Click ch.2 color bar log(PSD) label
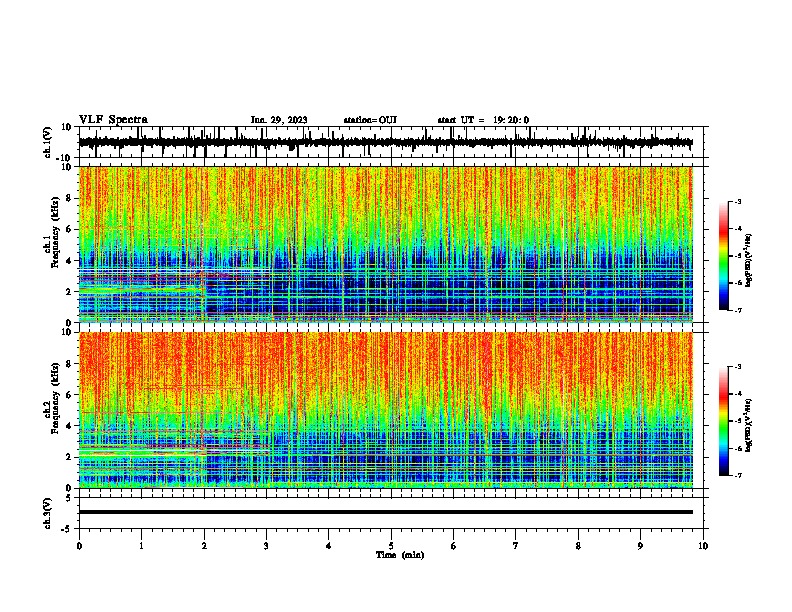The height and width of the screenshot is (612, 792). point(748,425)
